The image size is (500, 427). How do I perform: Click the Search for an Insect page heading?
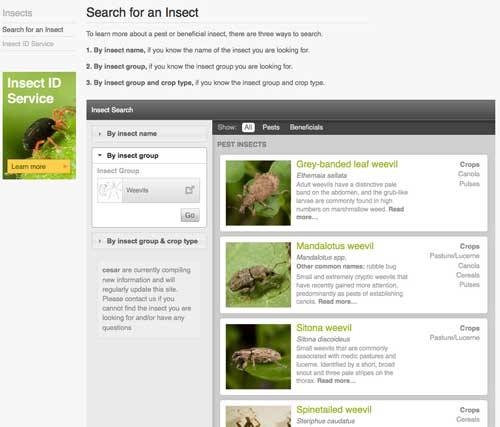pyautogui.click(x=142, y=13)
